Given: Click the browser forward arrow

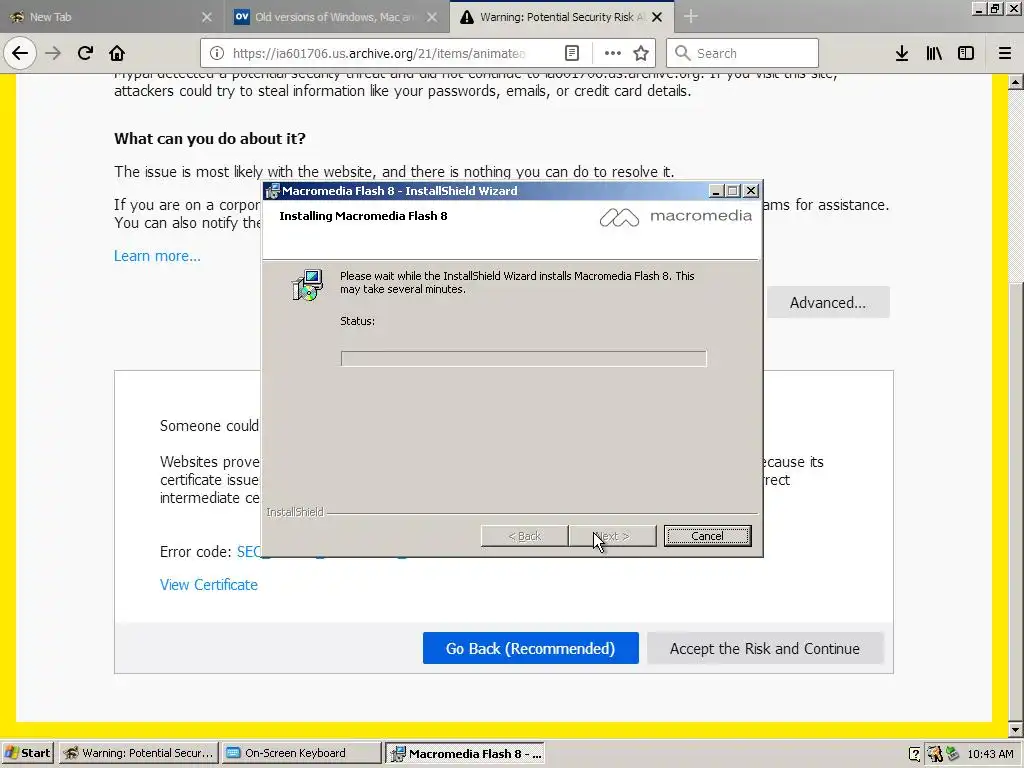Looking at the screenshot, I should 53,53.
